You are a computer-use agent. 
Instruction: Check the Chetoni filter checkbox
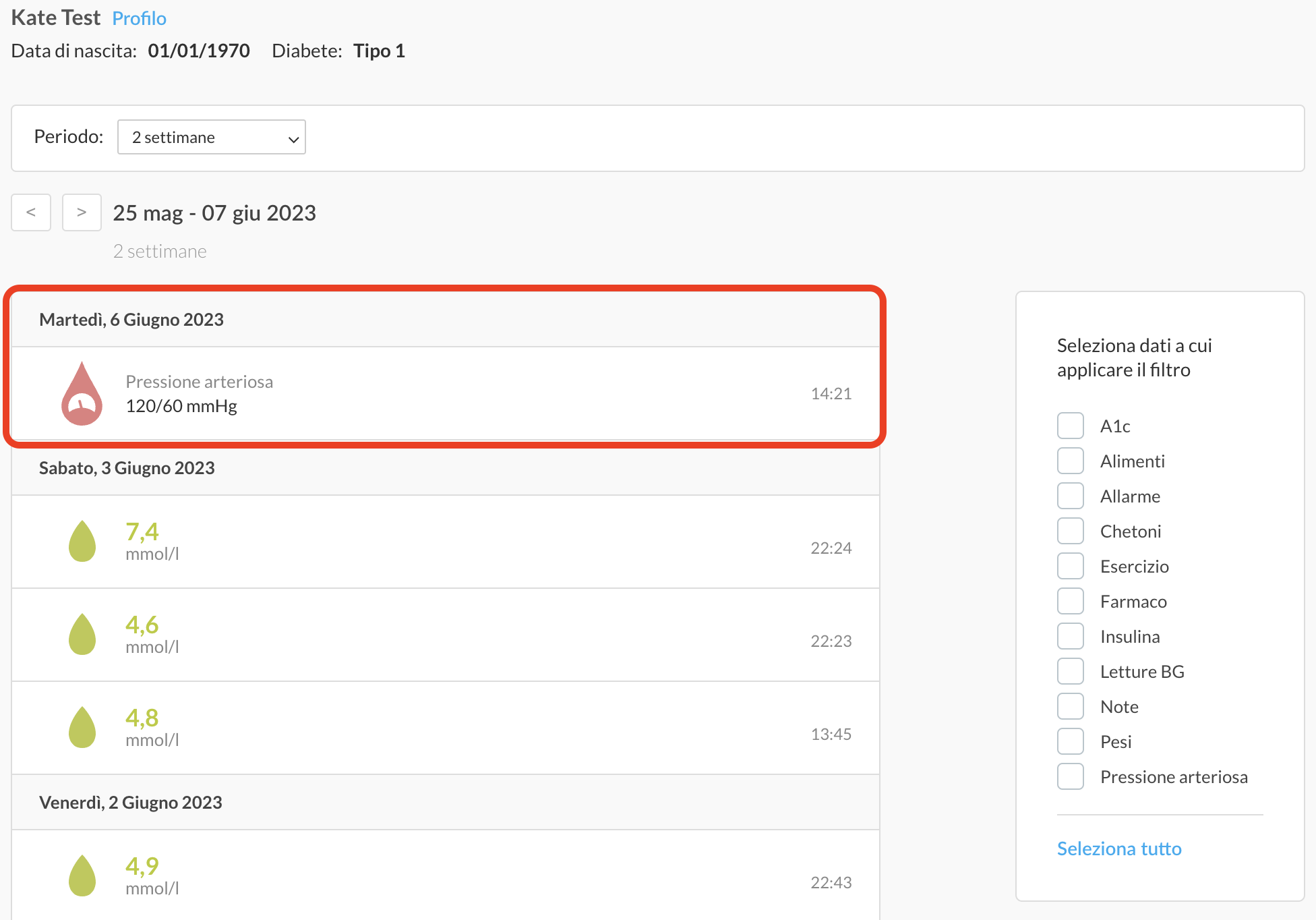coord(1071,531)
